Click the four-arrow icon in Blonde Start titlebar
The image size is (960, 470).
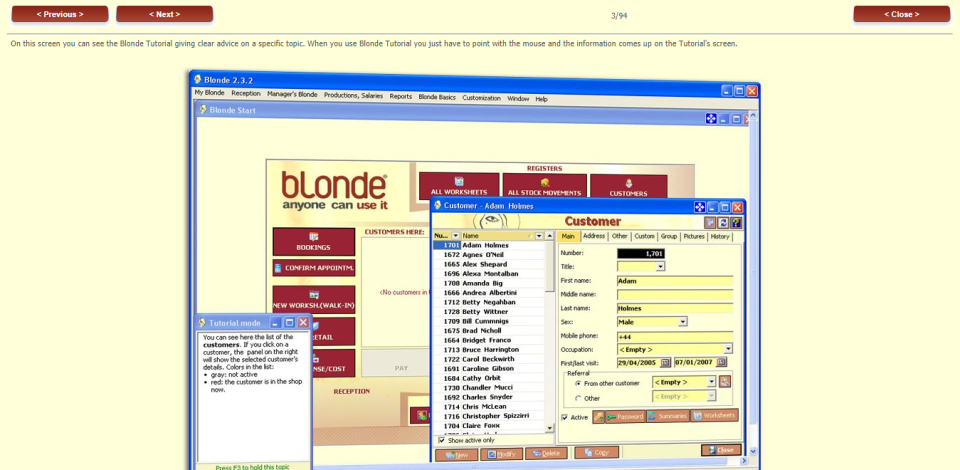[711, 119]
